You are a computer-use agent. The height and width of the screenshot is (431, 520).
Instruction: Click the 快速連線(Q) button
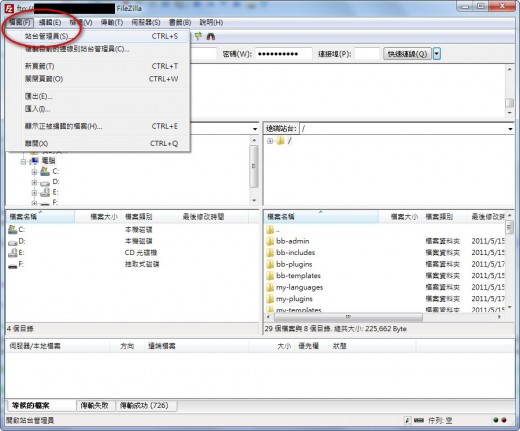(x=407, y=54)
